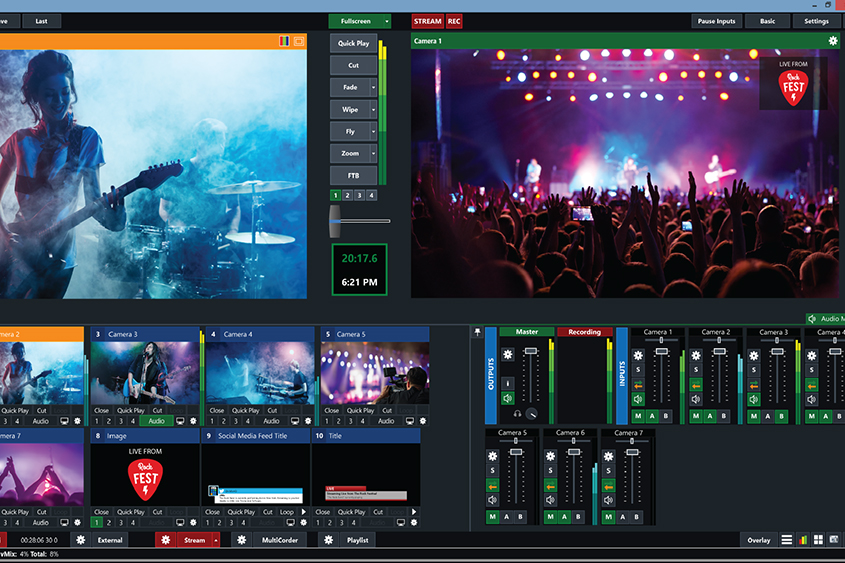Viewport: 845px width, 563px height.
Task: Open the Fade transition dropdown arrow
Action: (374, 87)
